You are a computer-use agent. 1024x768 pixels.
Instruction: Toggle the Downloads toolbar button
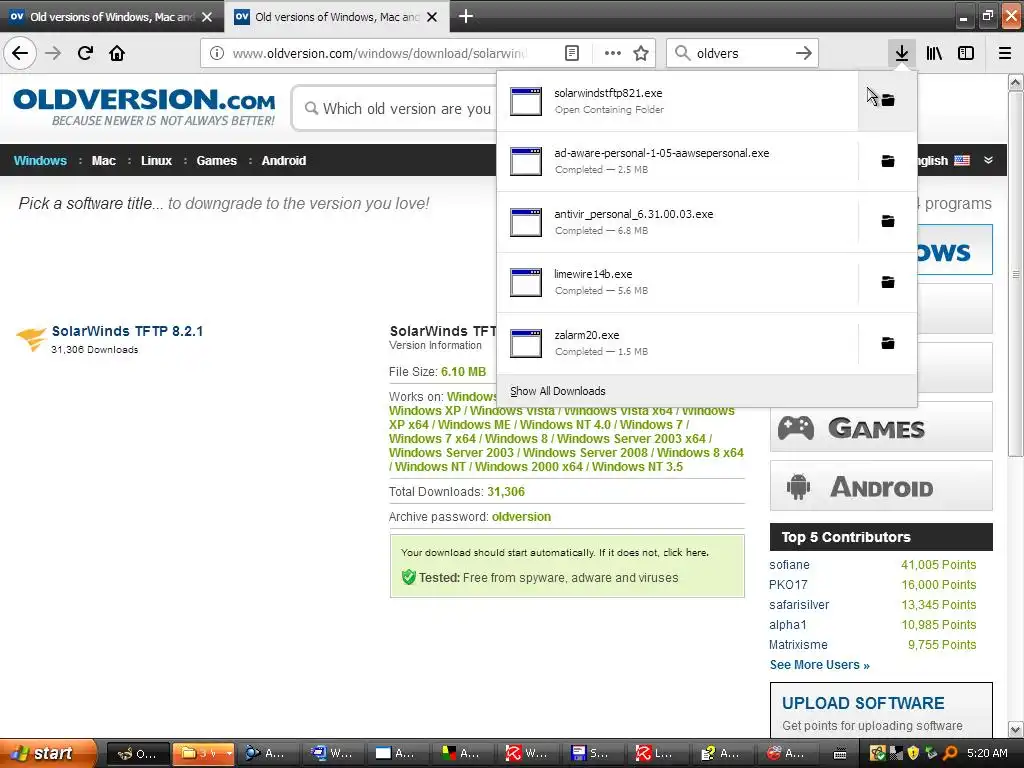point(902,53)
